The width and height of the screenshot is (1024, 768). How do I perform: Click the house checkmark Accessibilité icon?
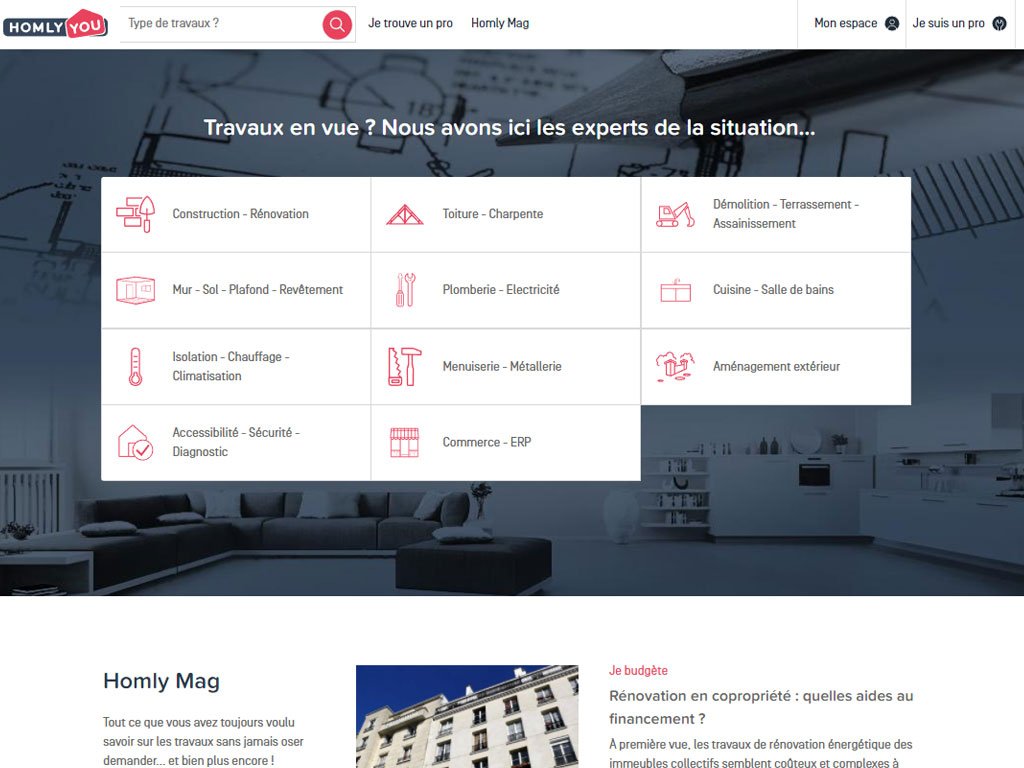(135, 442)
